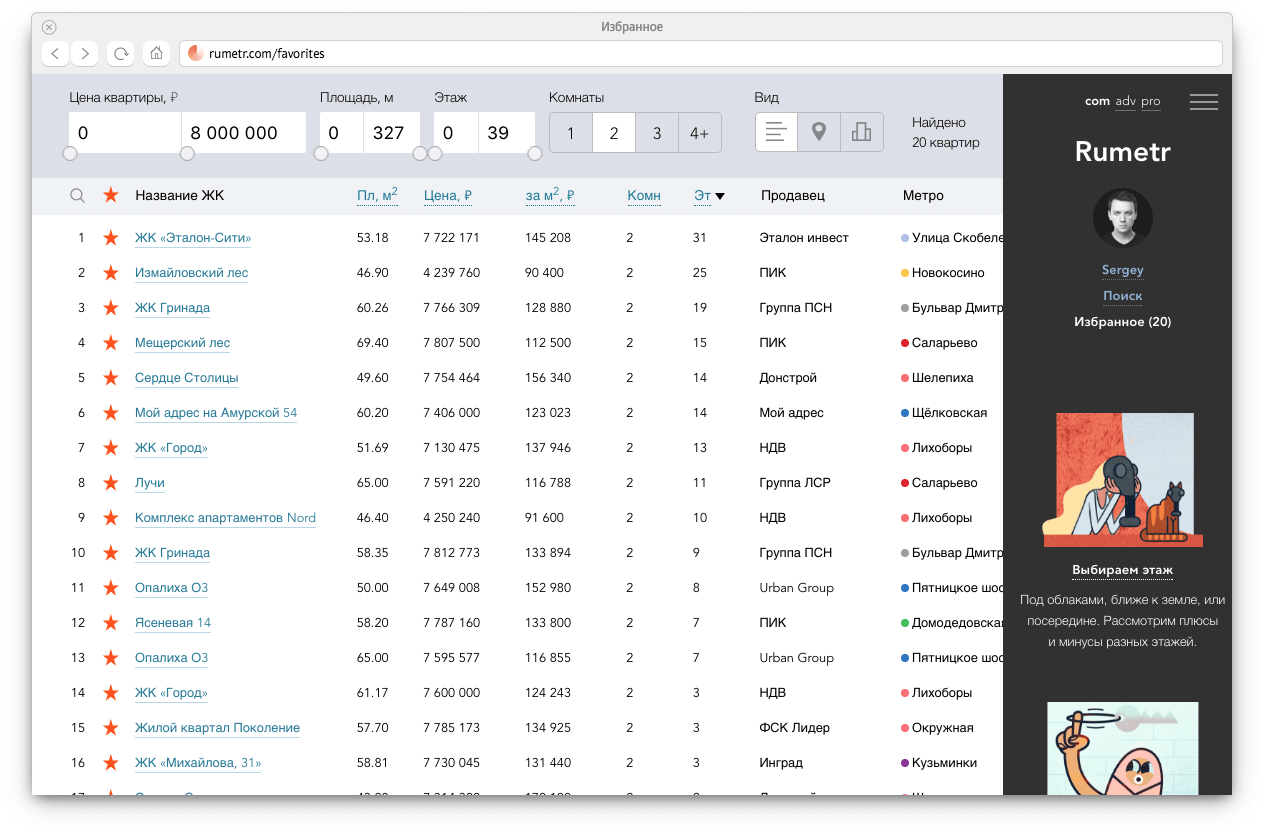Switch to map pin view
The width and height of the screenshot is (1264, 833).
tap(819, 132)
